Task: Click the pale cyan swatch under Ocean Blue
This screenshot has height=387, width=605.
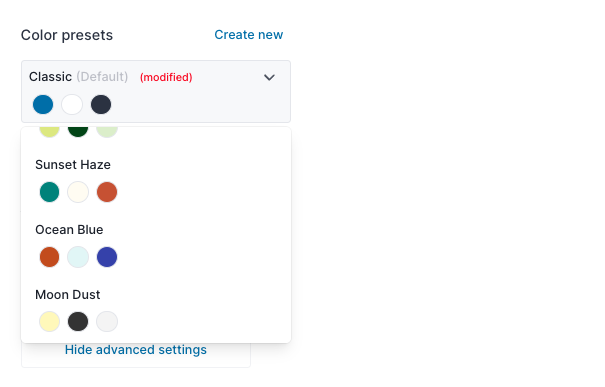Action: coord(78,257)
